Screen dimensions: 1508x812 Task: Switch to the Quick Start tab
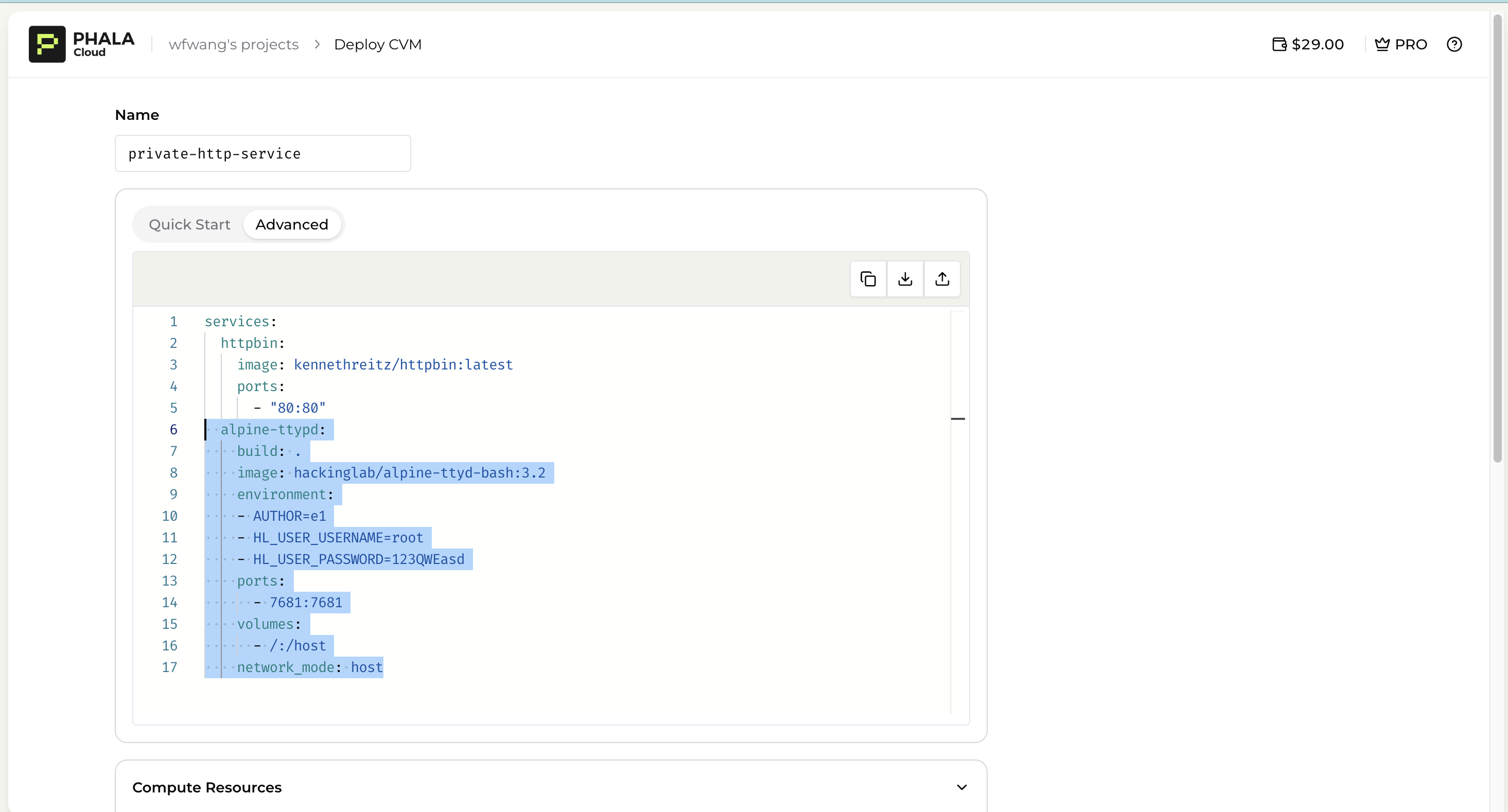[189, 225]
